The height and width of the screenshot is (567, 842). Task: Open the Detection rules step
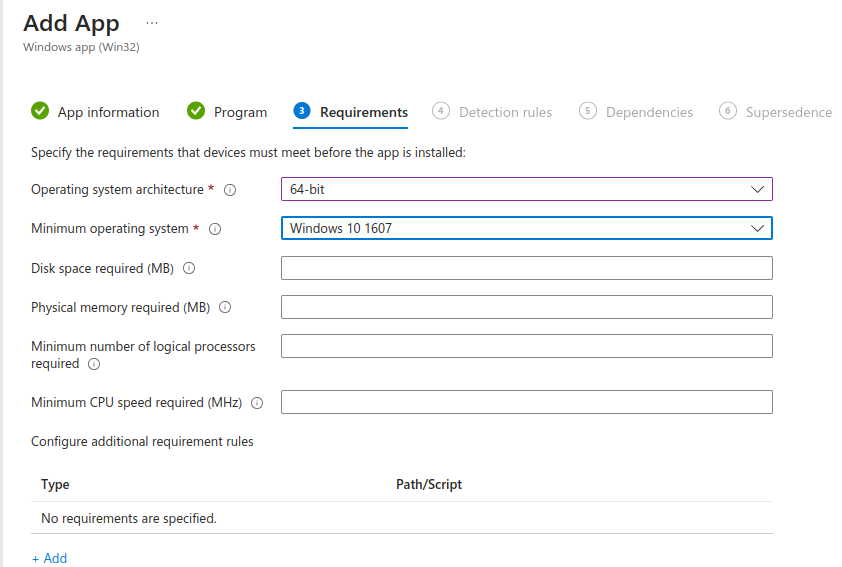point(505,112)
